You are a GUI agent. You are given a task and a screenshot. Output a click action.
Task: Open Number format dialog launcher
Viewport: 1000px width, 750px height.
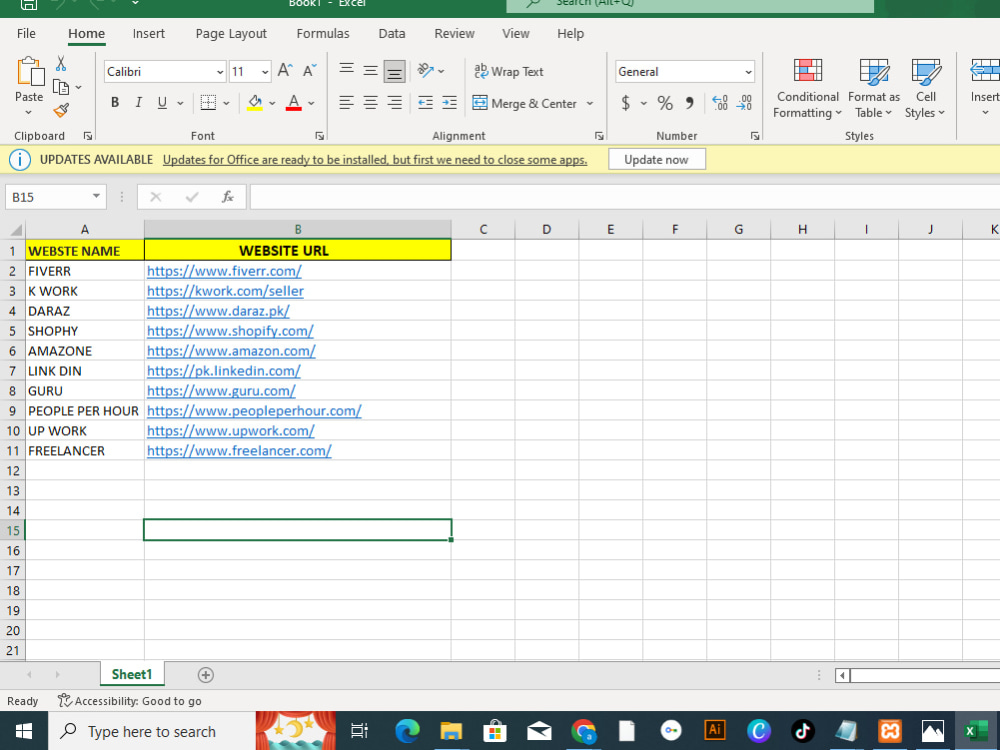point(754,136)
